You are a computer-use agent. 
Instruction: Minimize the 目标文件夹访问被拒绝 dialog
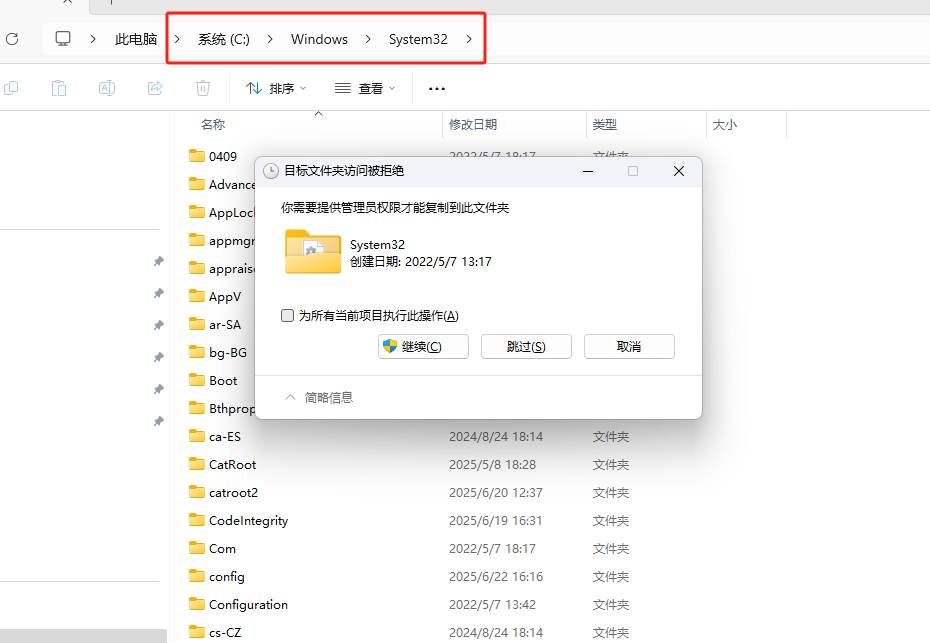[x=588, y=171]
